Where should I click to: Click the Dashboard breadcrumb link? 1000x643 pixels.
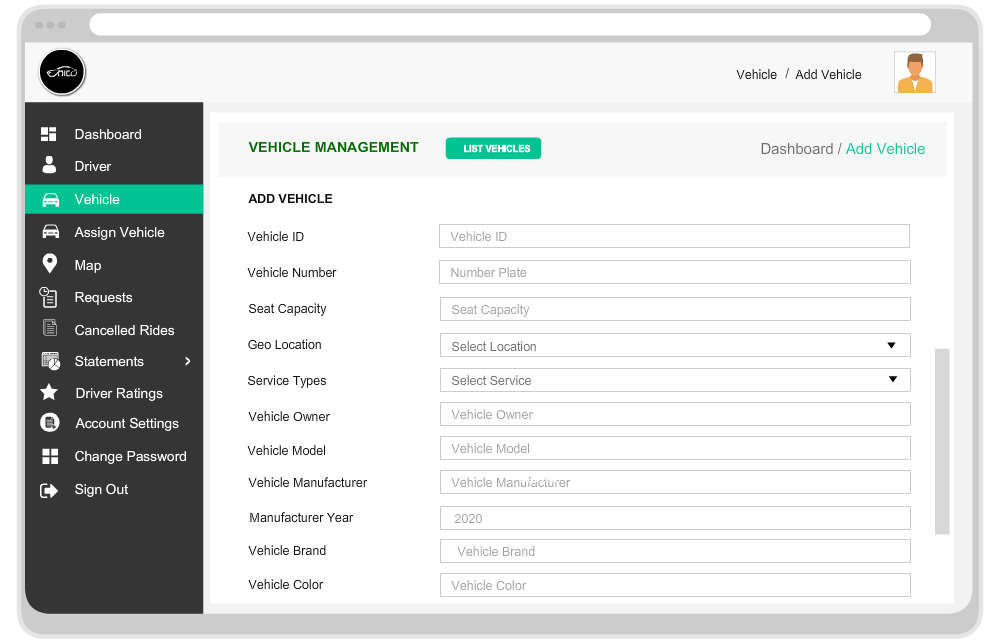pos(797,149)
